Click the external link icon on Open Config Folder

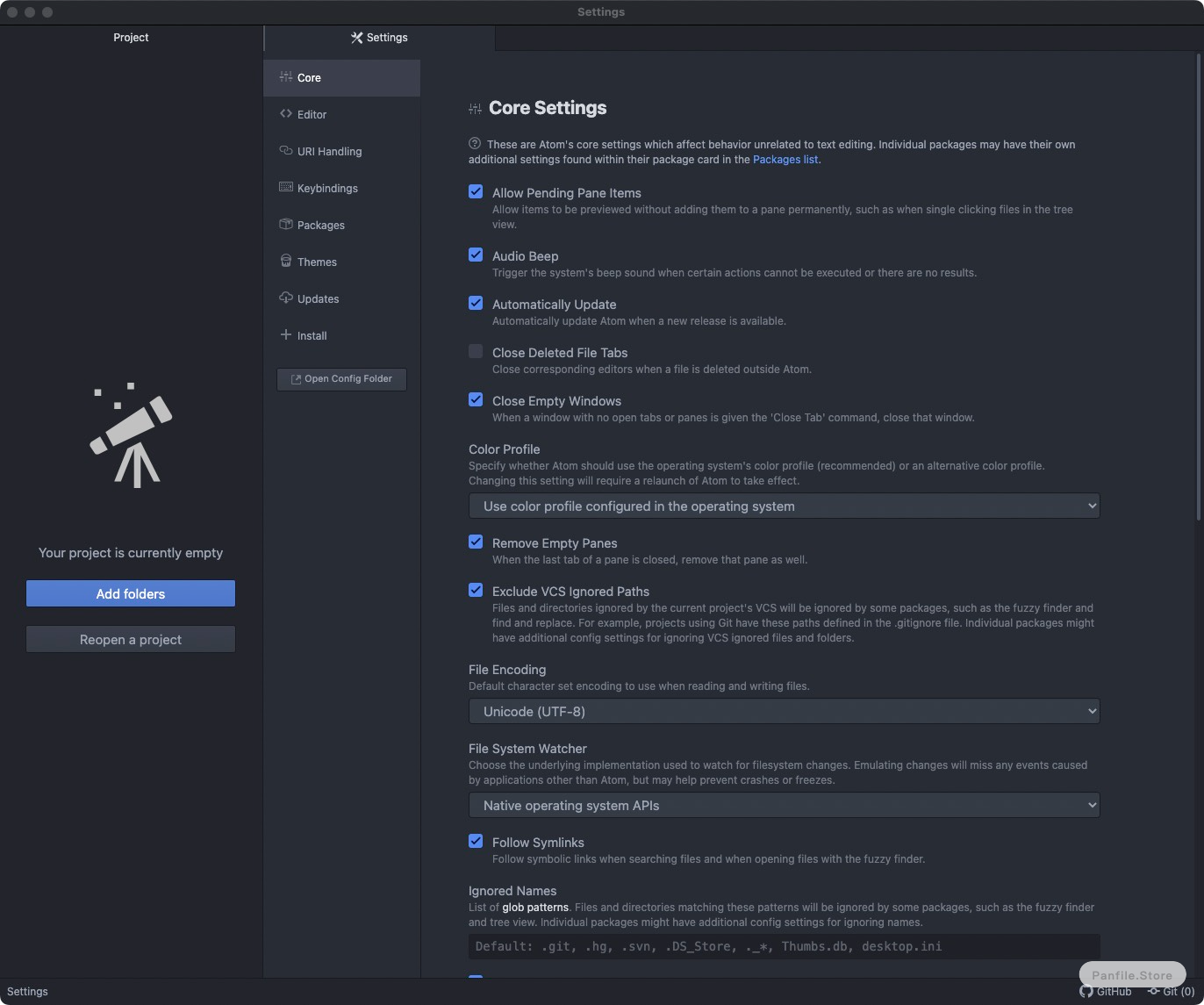point(296,379)
